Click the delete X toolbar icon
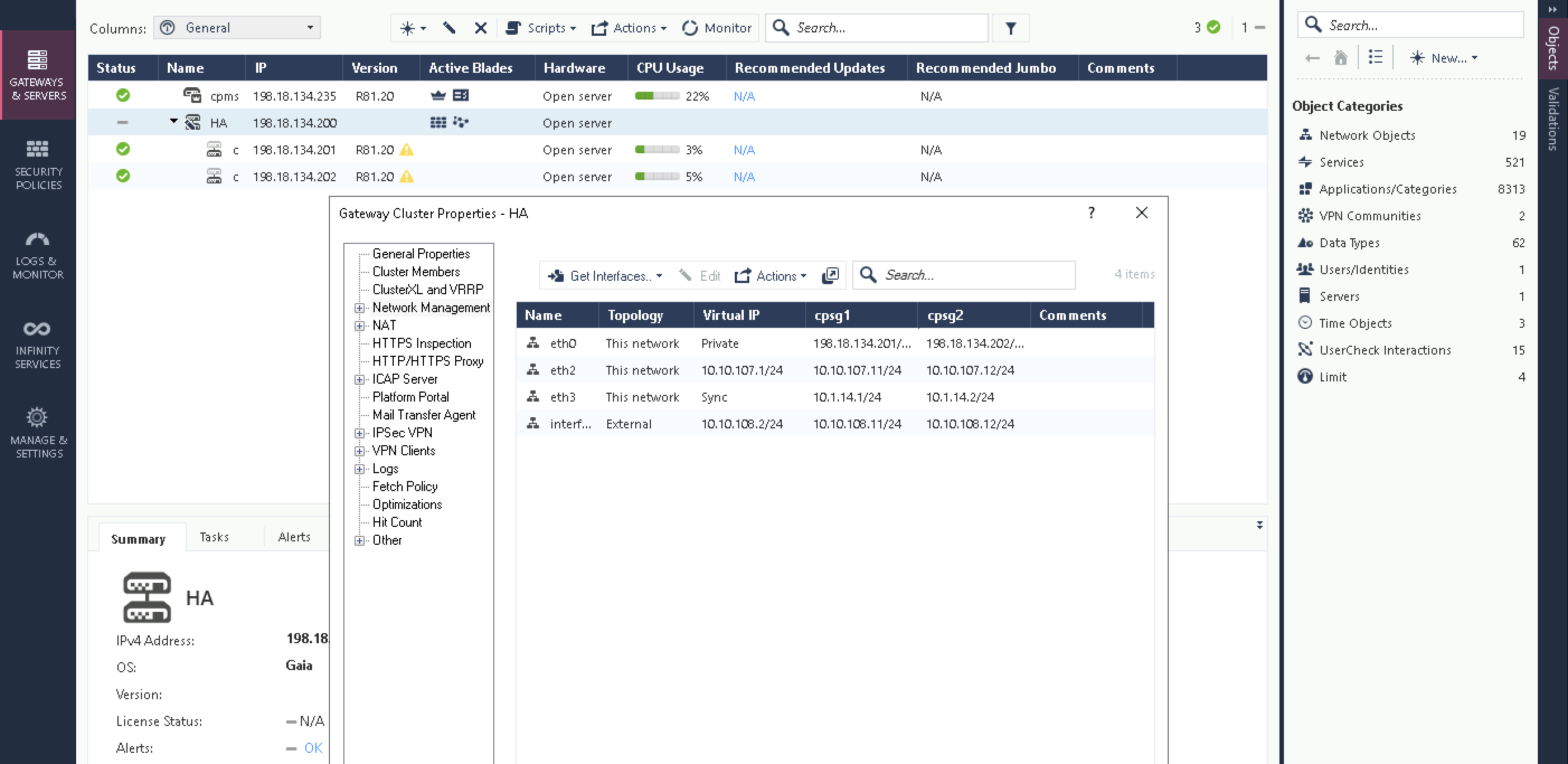Viewport: 1568px width, 764px height. pyautogui.click(x=480, y=28)
